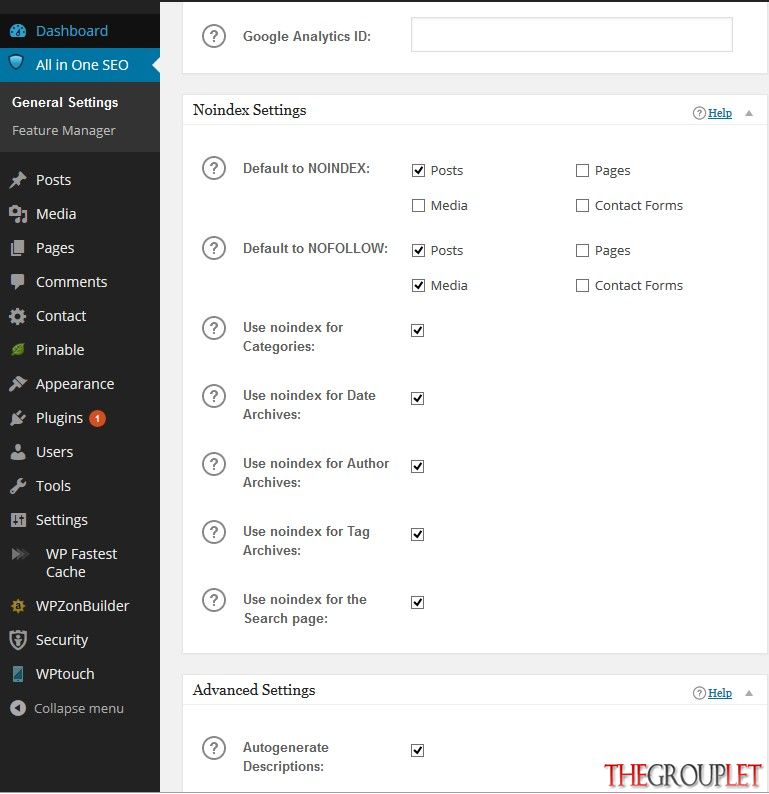
Task: Click help icon for Google Analytics ID
Action: (x=214, y=36)
